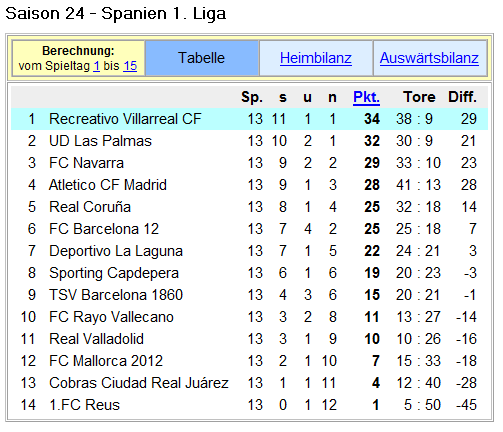This screenshot has height=432, width=503.
Task: Sort table by the Pkt. column link
Action: (366, 97)
